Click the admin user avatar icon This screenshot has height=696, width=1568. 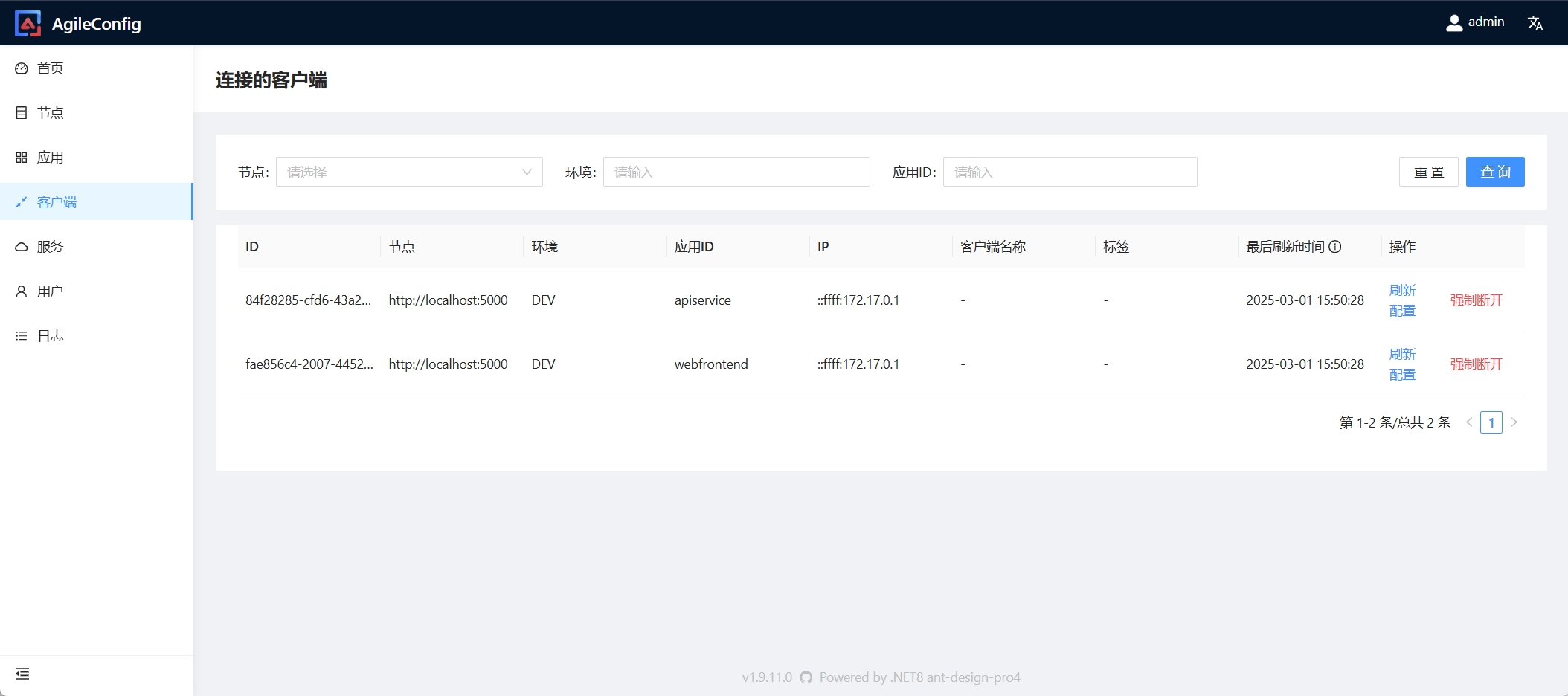tap(1453, 23)
